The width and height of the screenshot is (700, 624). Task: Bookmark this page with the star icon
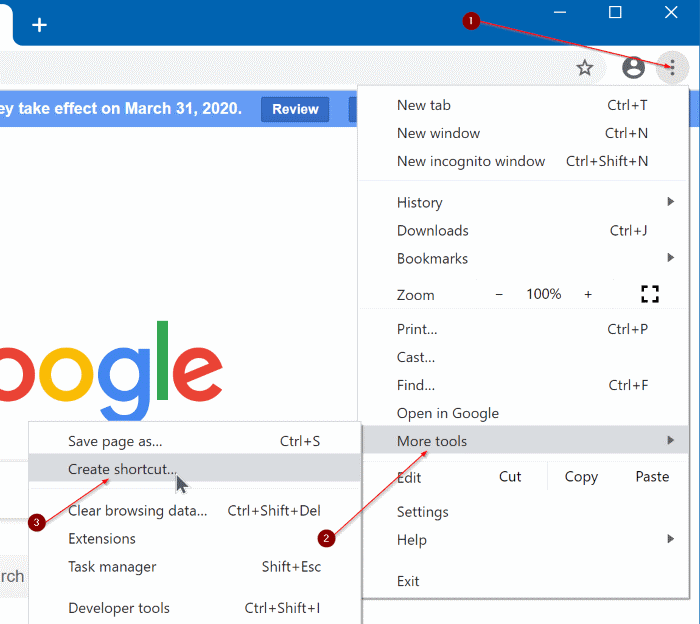click(584, 68)
